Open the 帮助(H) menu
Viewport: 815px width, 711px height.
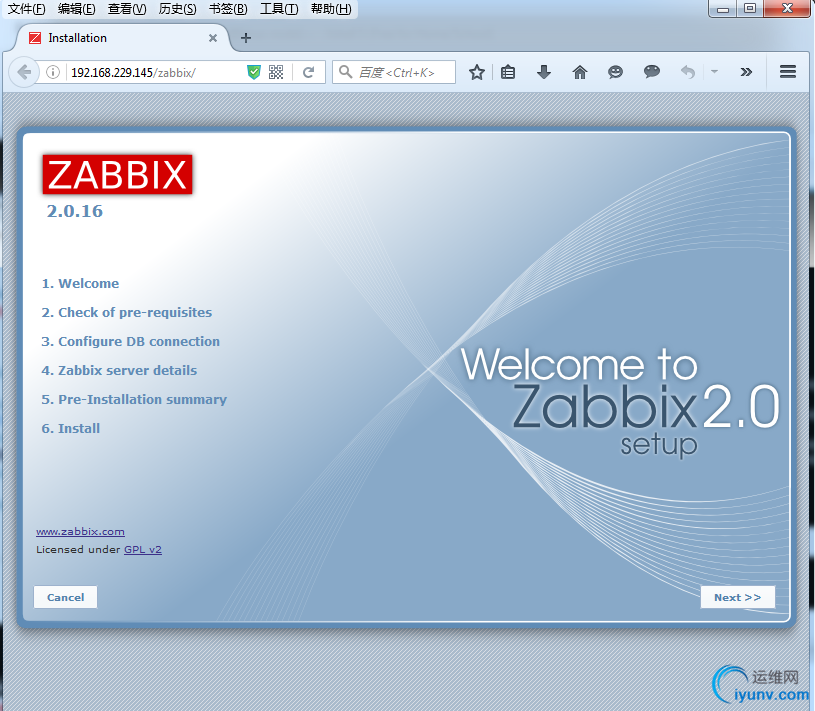click(x=331, y=9)
